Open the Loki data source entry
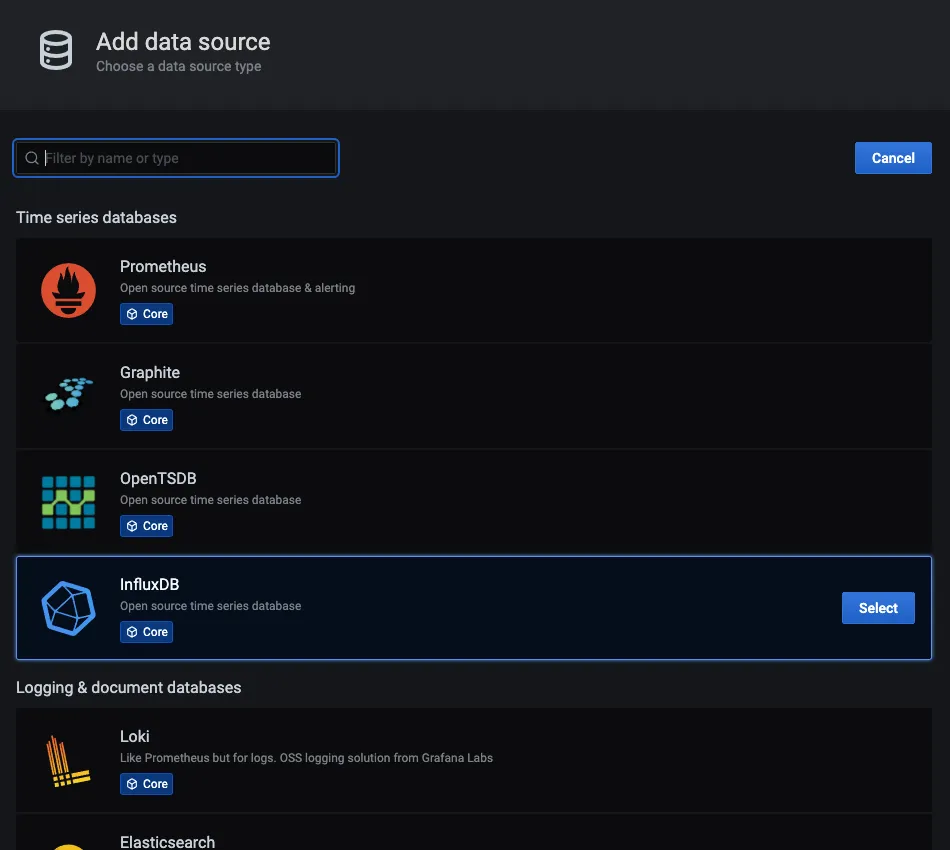Viewport: 950px width, 850px height. (474, 760)
